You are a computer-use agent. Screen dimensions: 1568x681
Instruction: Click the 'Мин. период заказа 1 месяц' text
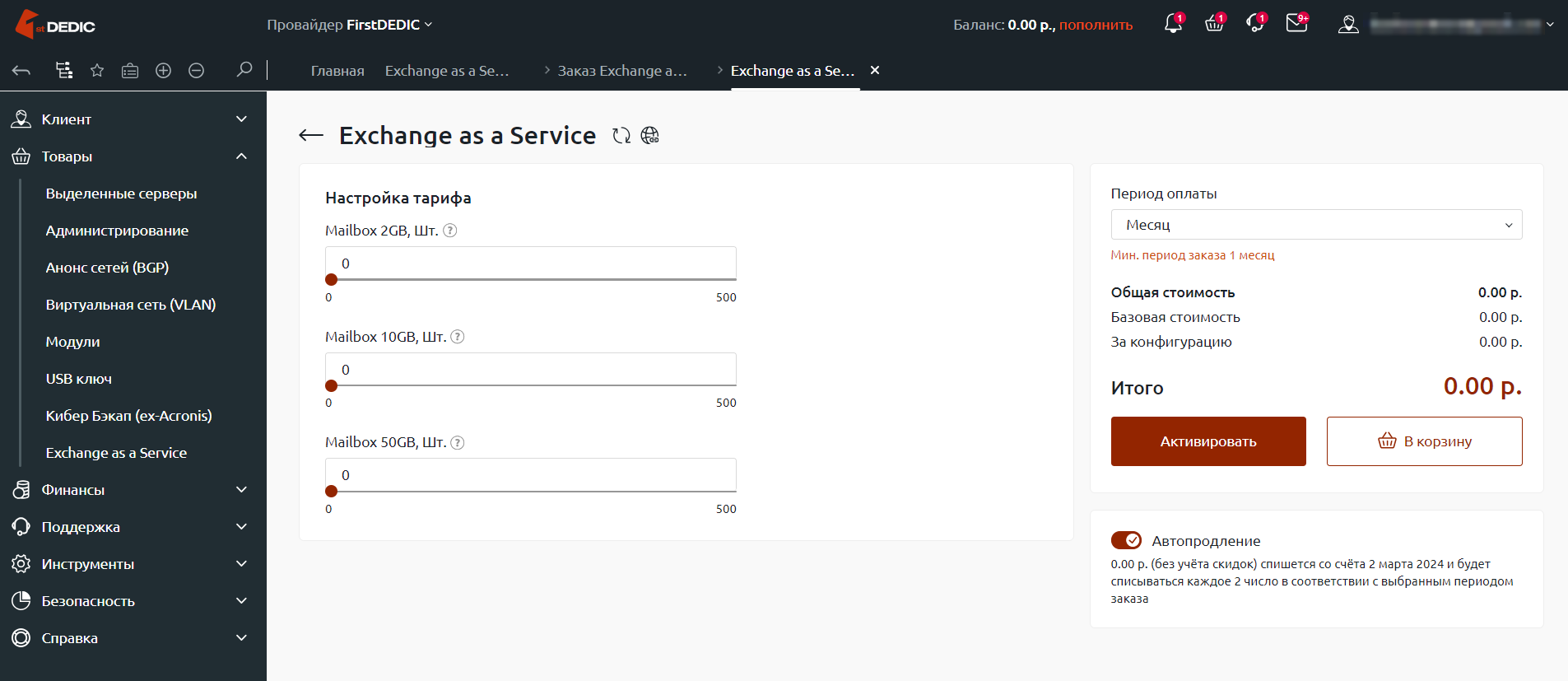coord(1193,255)
